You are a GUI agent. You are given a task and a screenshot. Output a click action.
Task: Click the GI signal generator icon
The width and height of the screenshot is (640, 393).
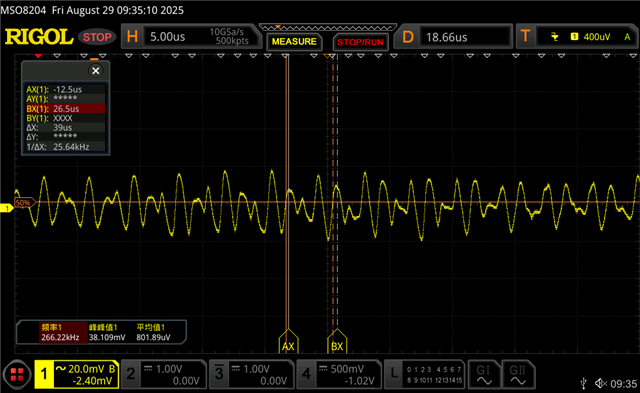coord(483,375)
